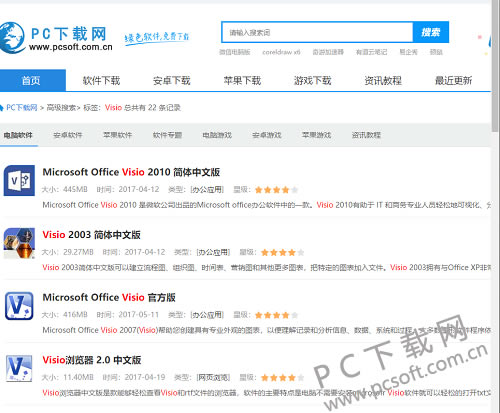The height and width of the screenshot is (413, 500).
Task: Switch to the 软件专题 filter tab
Action: coord(167,135)
